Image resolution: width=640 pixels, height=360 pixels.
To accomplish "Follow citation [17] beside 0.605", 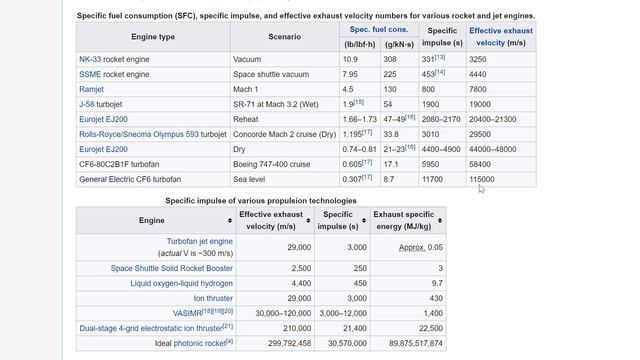I will (367, 162).
